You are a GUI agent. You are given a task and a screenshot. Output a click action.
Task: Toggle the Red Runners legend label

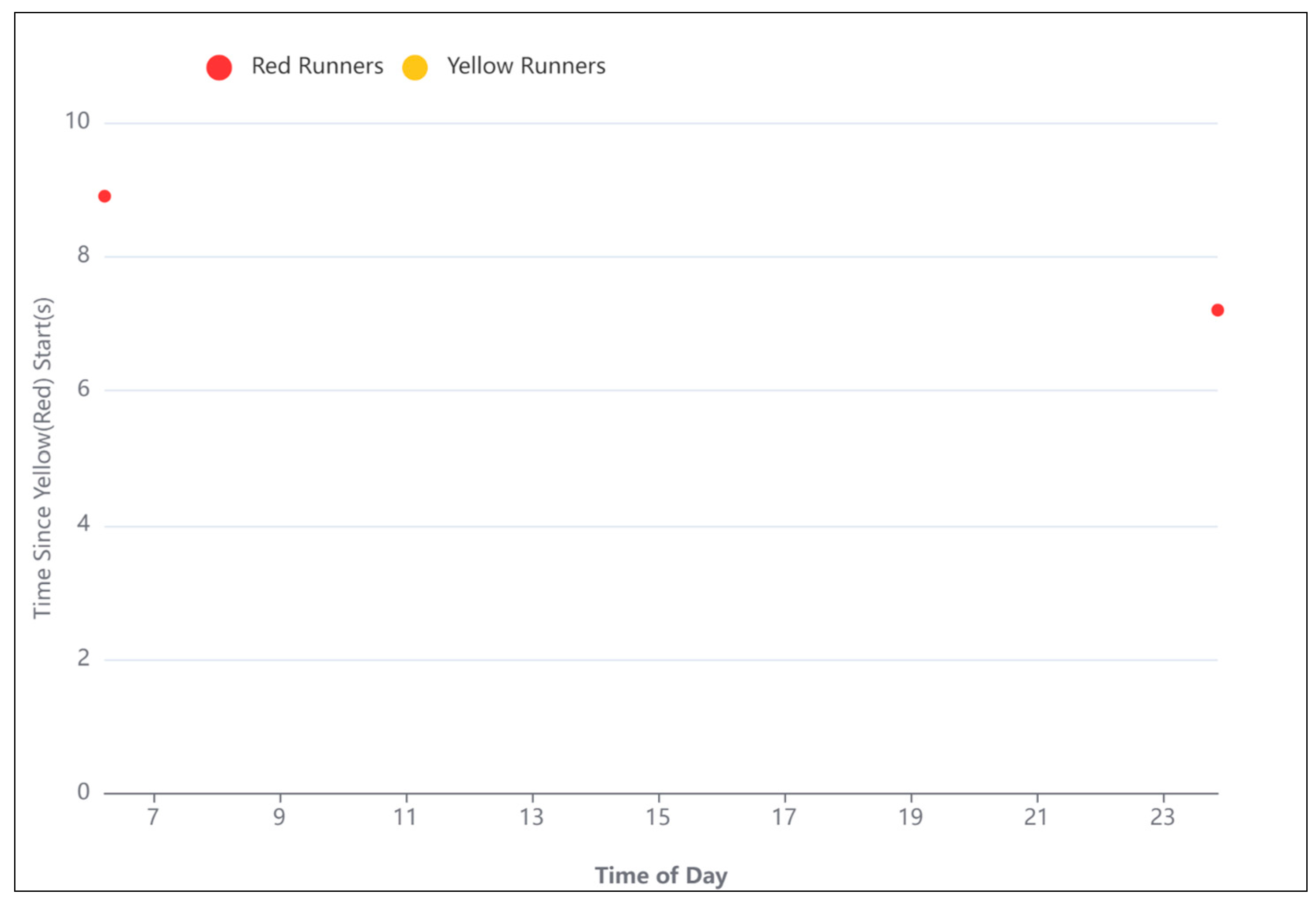(317, 66)
